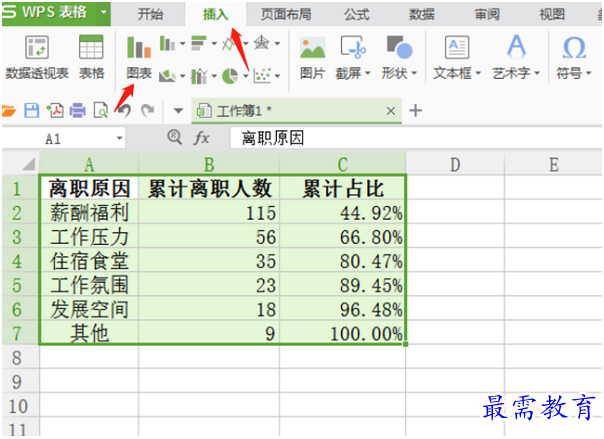Choose the scatter chart icon

pyautogui.click(x=262, y=75)
